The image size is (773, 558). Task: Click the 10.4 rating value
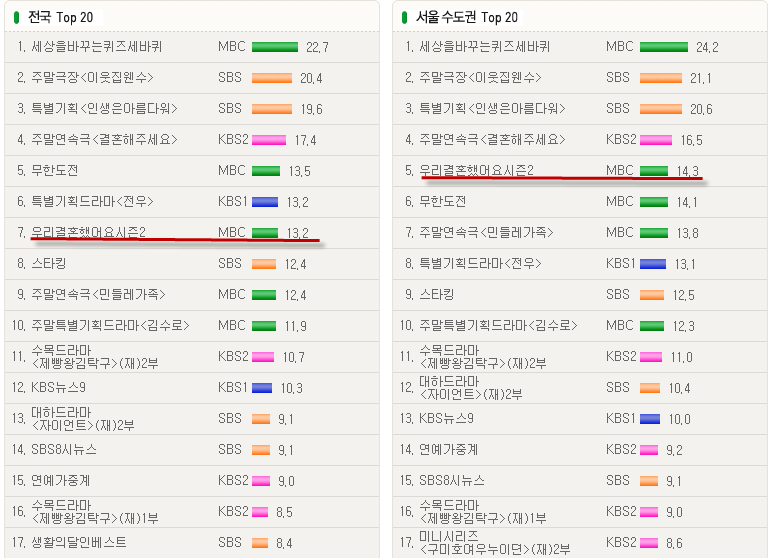pos(680,389)
